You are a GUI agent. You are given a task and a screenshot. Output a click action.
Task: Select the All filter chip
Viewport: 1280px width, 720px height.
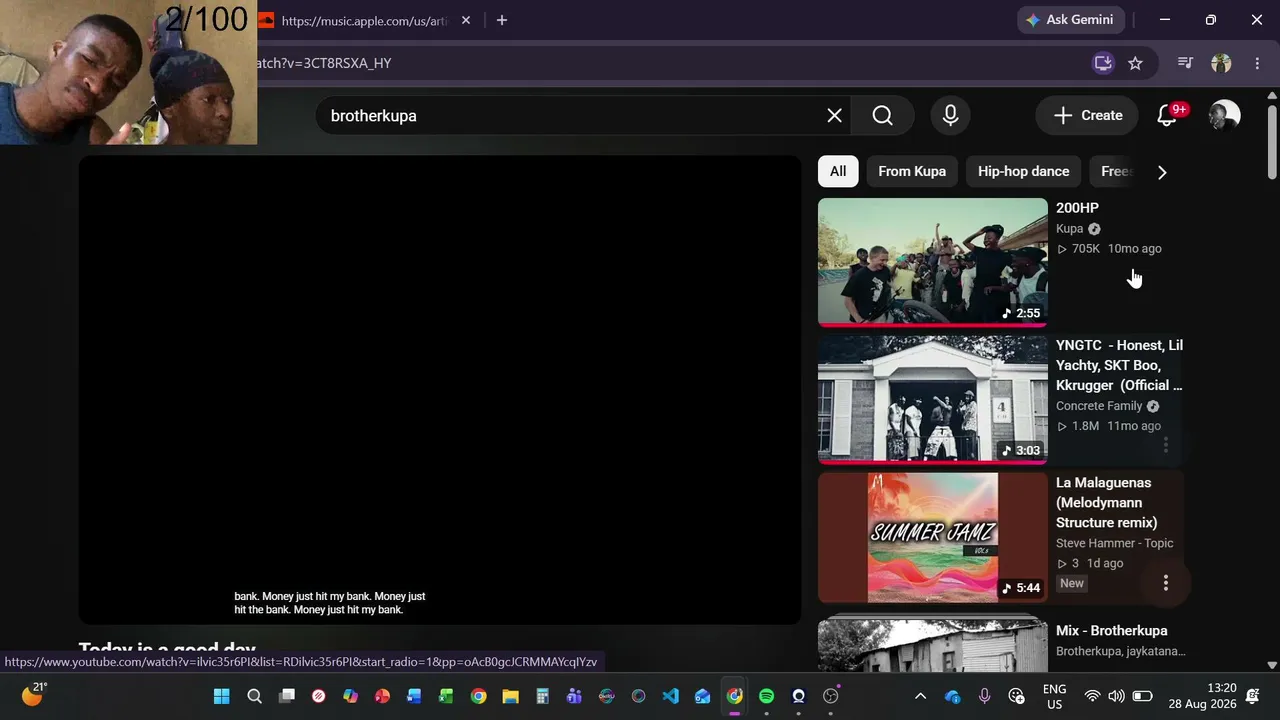point(838,172)
